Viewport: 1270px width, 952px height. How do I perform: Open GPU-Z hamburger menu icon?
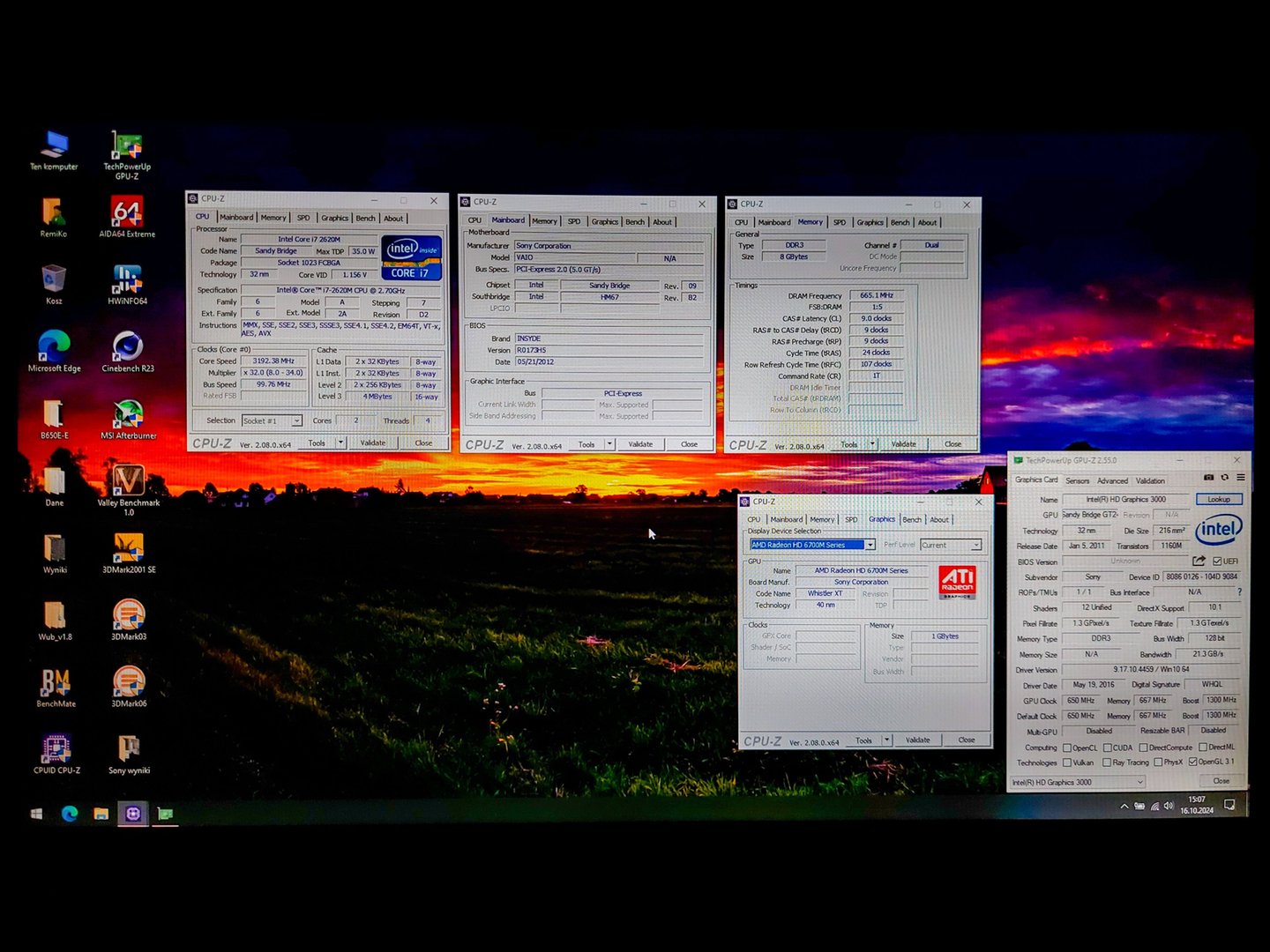pos(1240,477)
